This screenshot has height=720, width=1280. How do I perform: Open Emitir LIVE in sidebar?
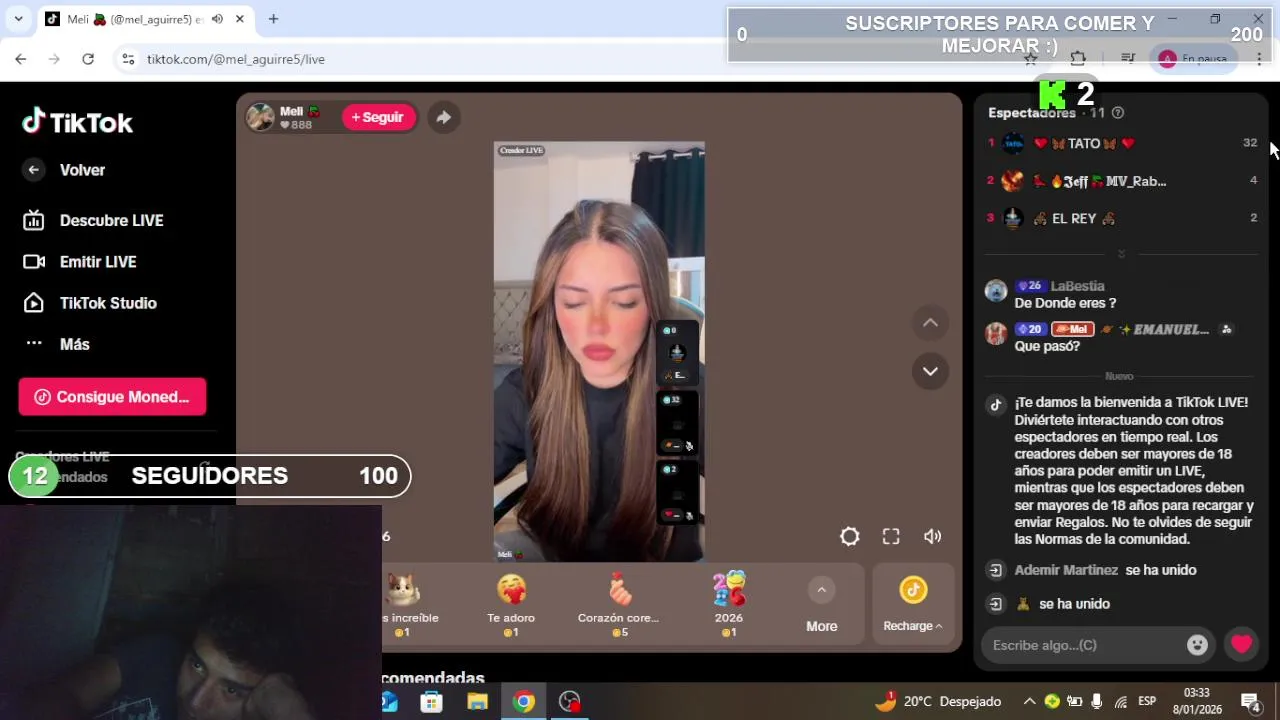coord(80,262)
